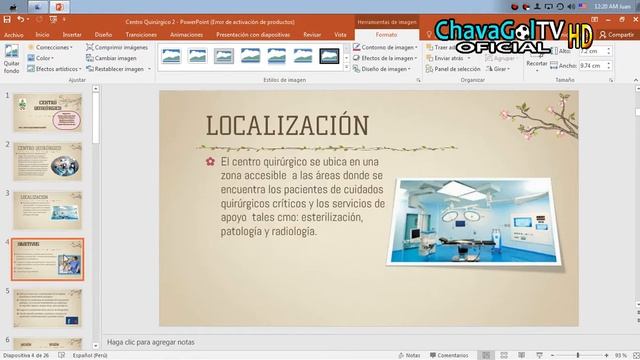Select slide 4 Objetivos thumbnail
The width and height of the screenshot is (640, 360).
point(48,259)
